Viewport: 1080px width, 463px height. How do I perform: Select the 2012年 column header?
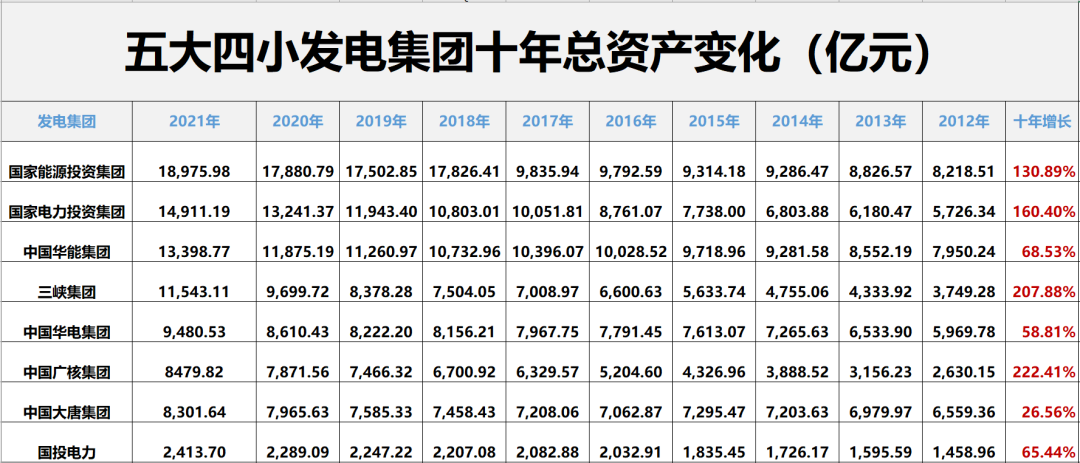coord(964,122)
